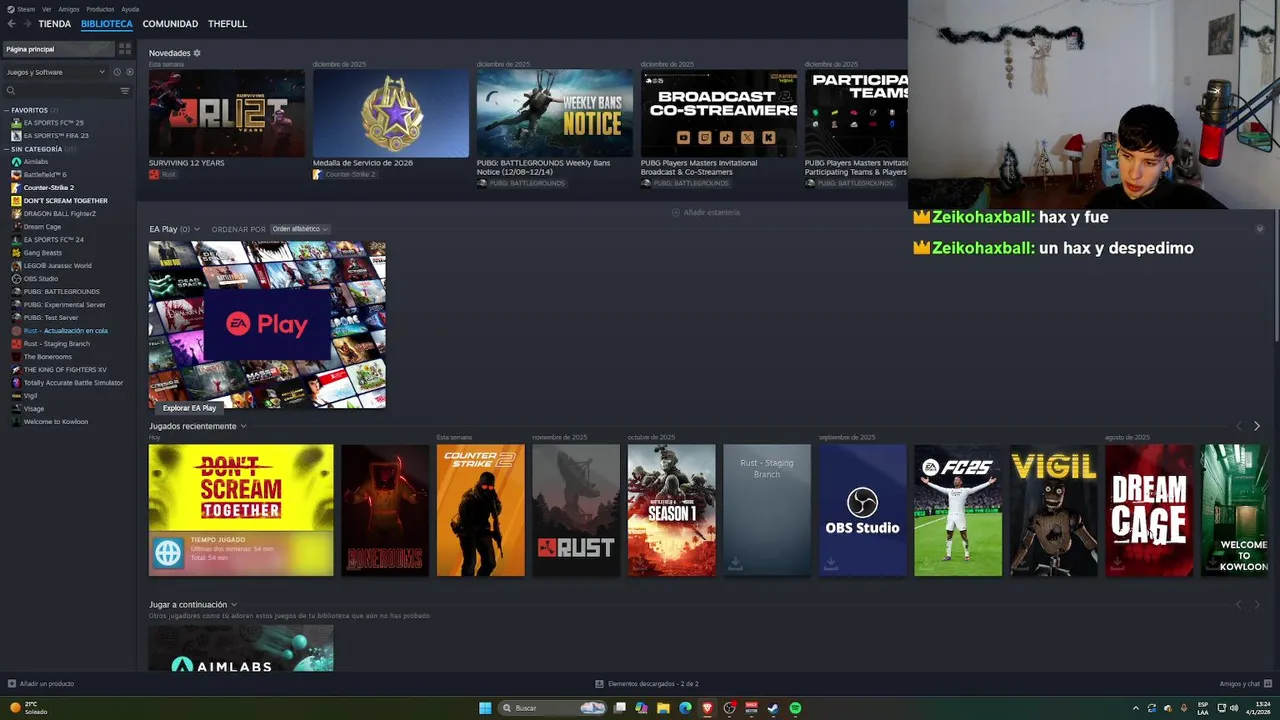Click the plus icon to add a product
This screenshot has height=720, width=1280.
tap(12, 684)
